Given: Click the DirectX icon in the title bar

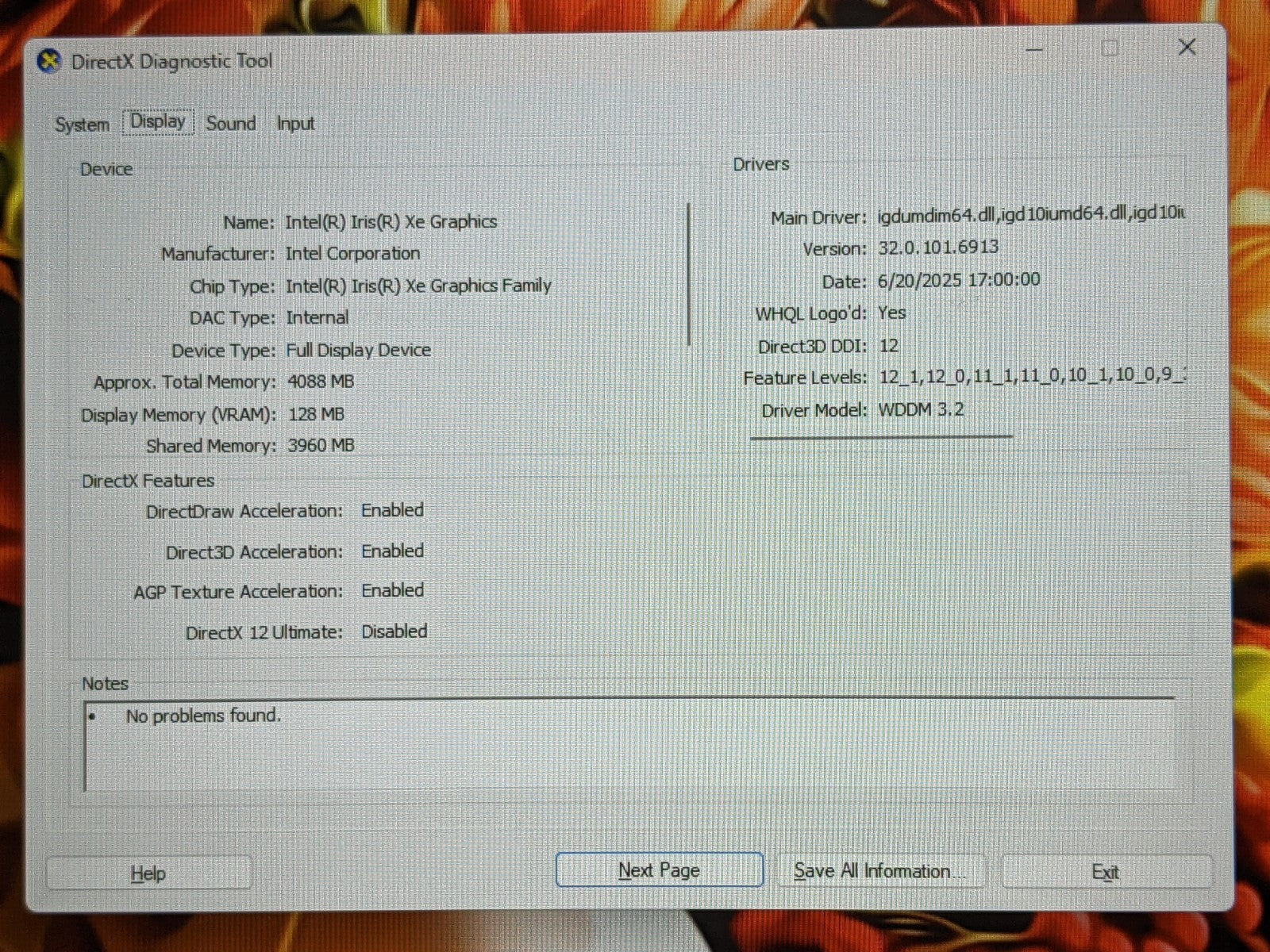Looking at the screenshot, I should [50, 61].
